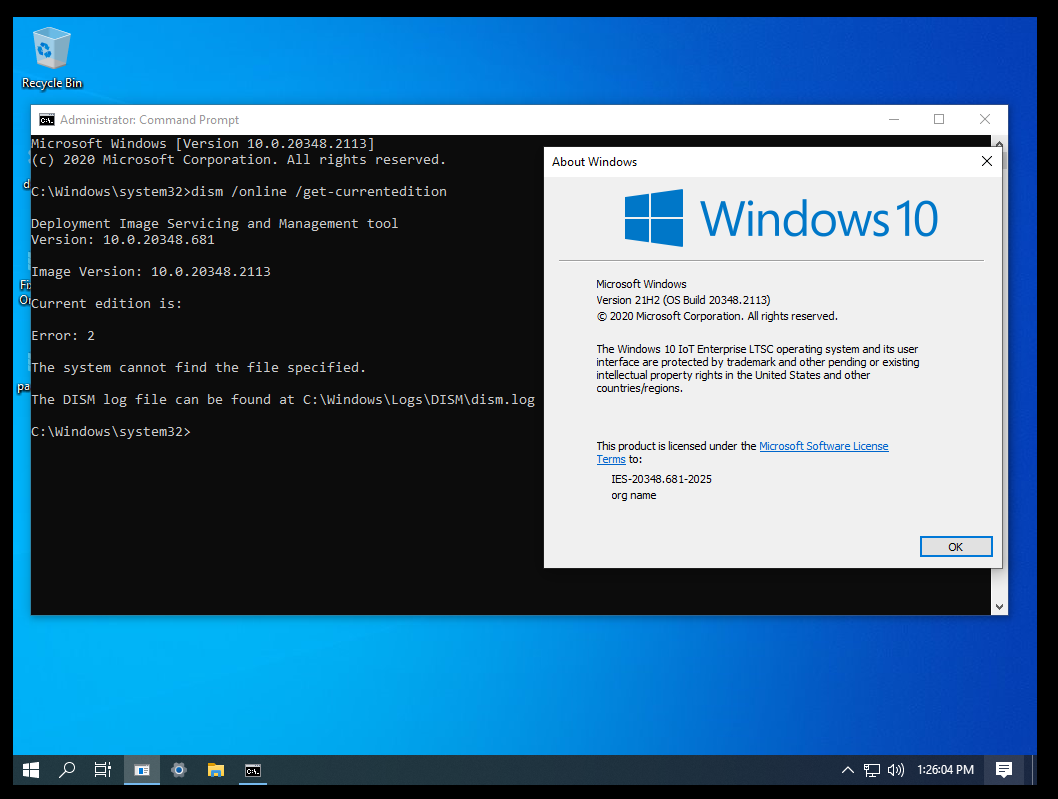Click 'Image Version: 10.0.20348.2113' text
Viewport: 1058px width, 799px height.
[x=151, y=271]
